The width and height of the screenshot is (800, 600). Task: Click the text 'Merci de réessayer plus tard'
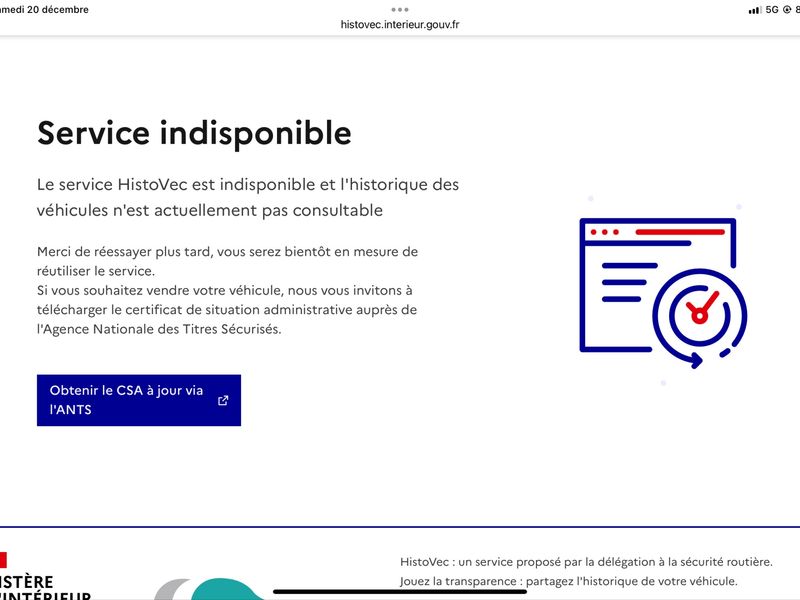pos(124,252)
